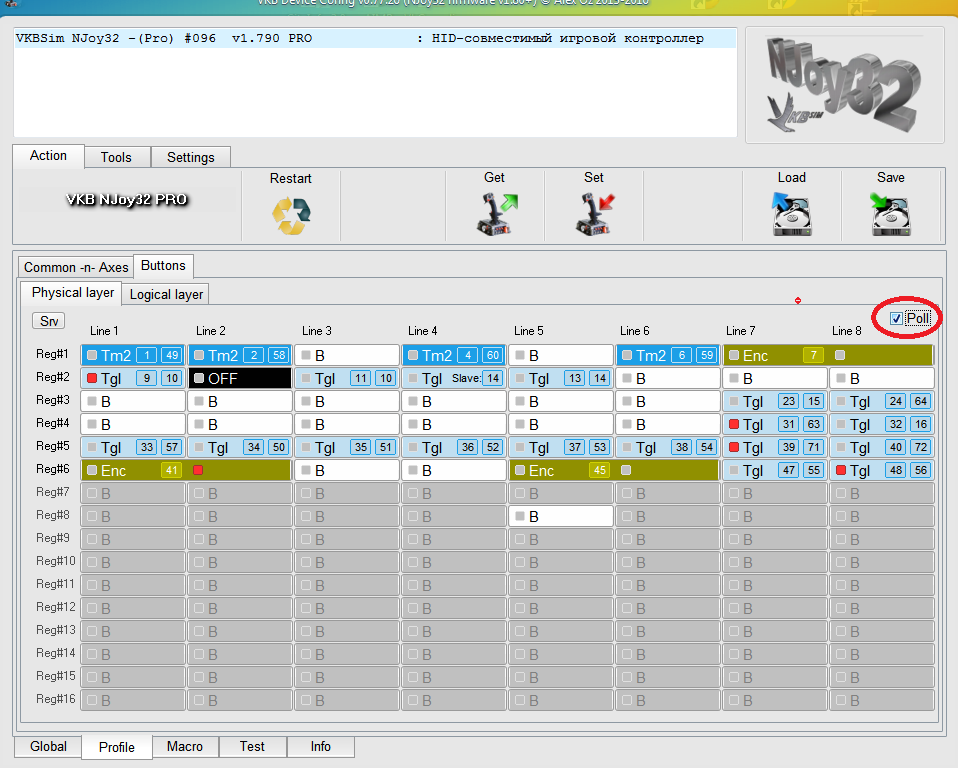Click the Srv button
The height and width of the screenshot is (768, 958).
coord(49,321)
